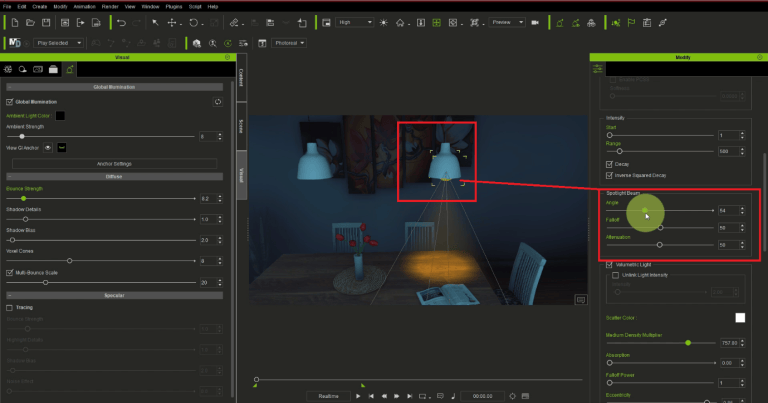Click the Undo arrow icon
Screen dimensions: 768x403
coord(121,23)
